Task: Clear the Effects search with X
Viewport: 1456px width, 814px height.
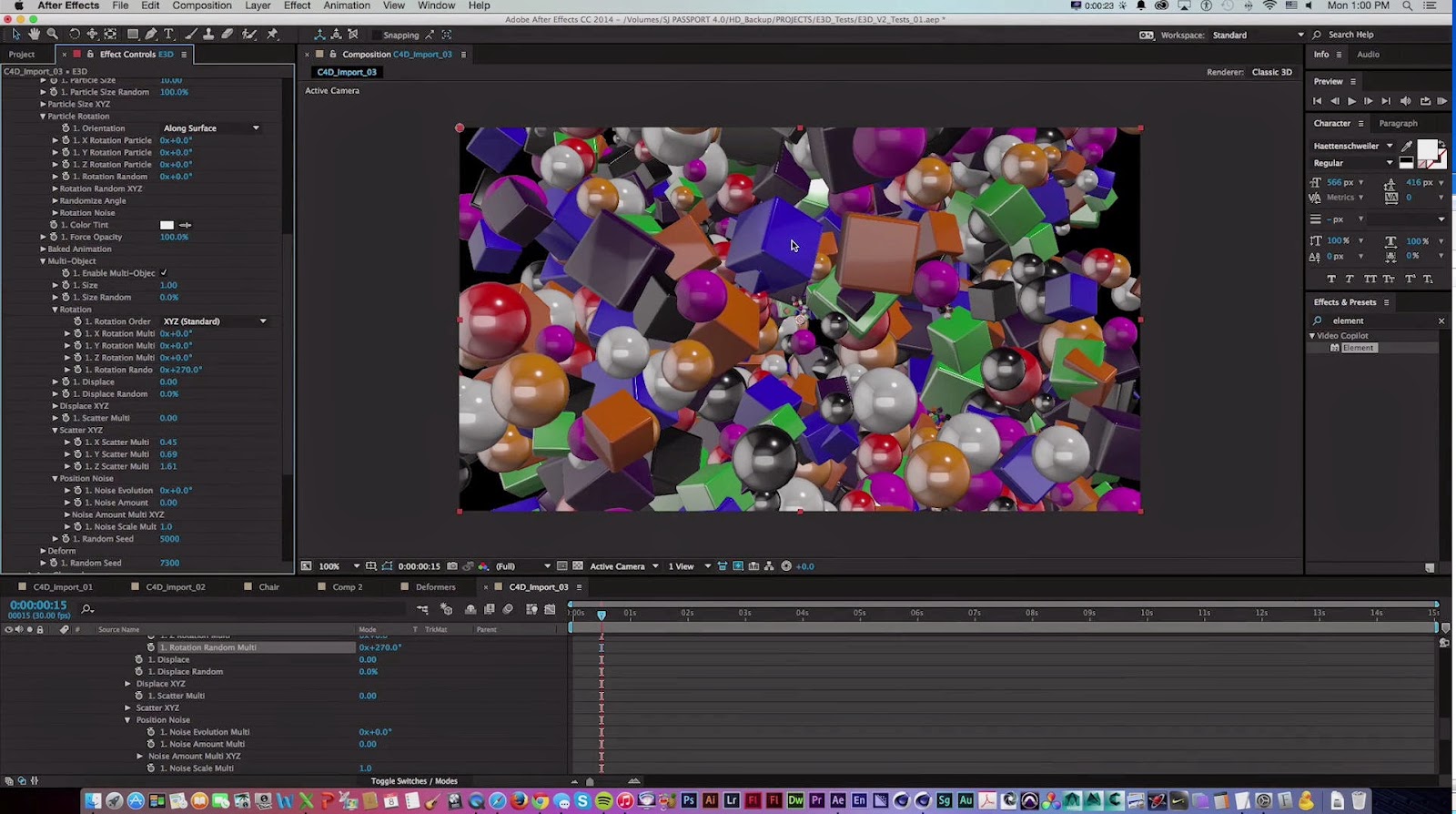Action: click(1441, 321)
